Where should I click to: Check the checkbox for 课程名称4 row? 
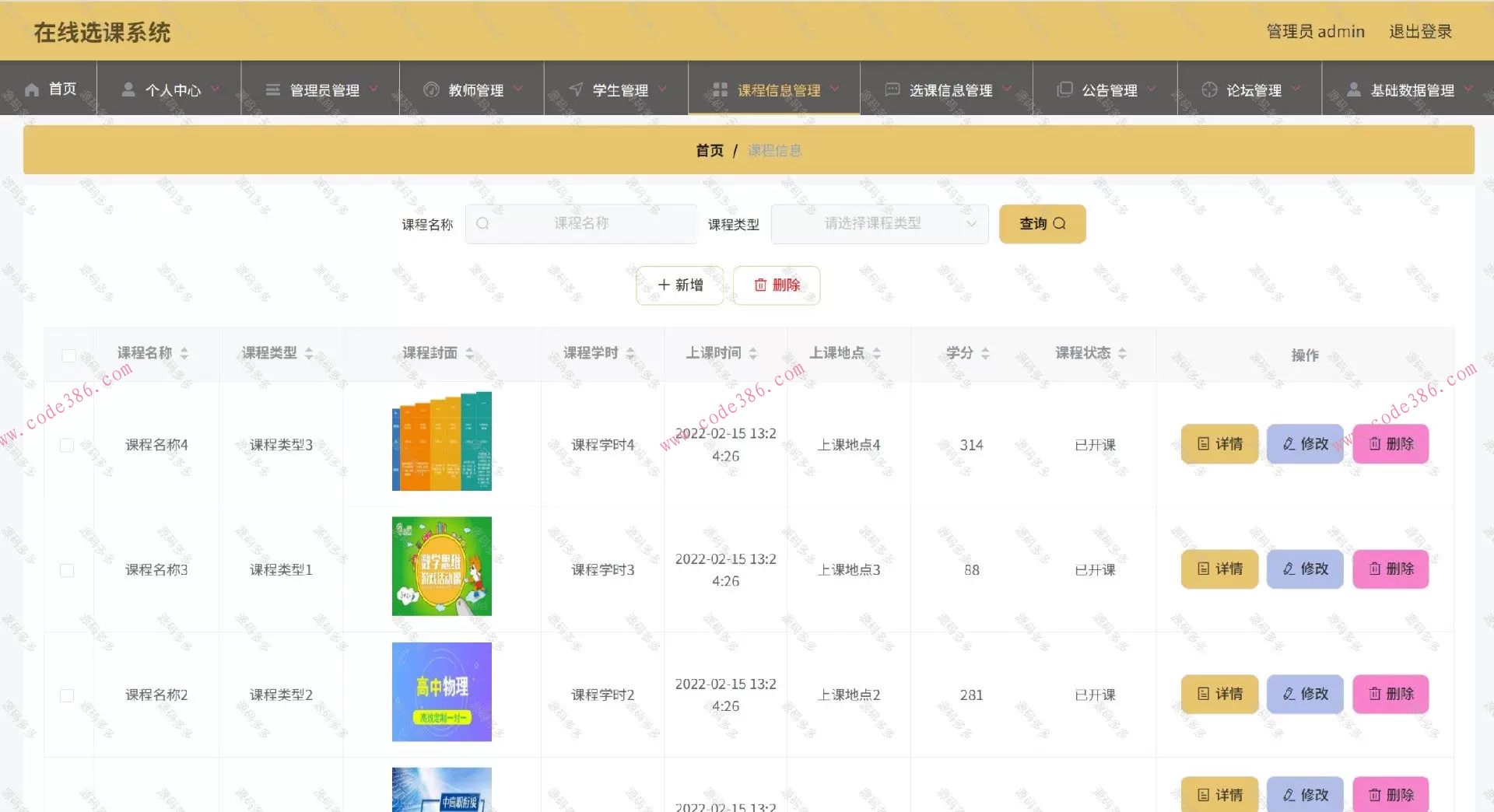click(68, 445)
